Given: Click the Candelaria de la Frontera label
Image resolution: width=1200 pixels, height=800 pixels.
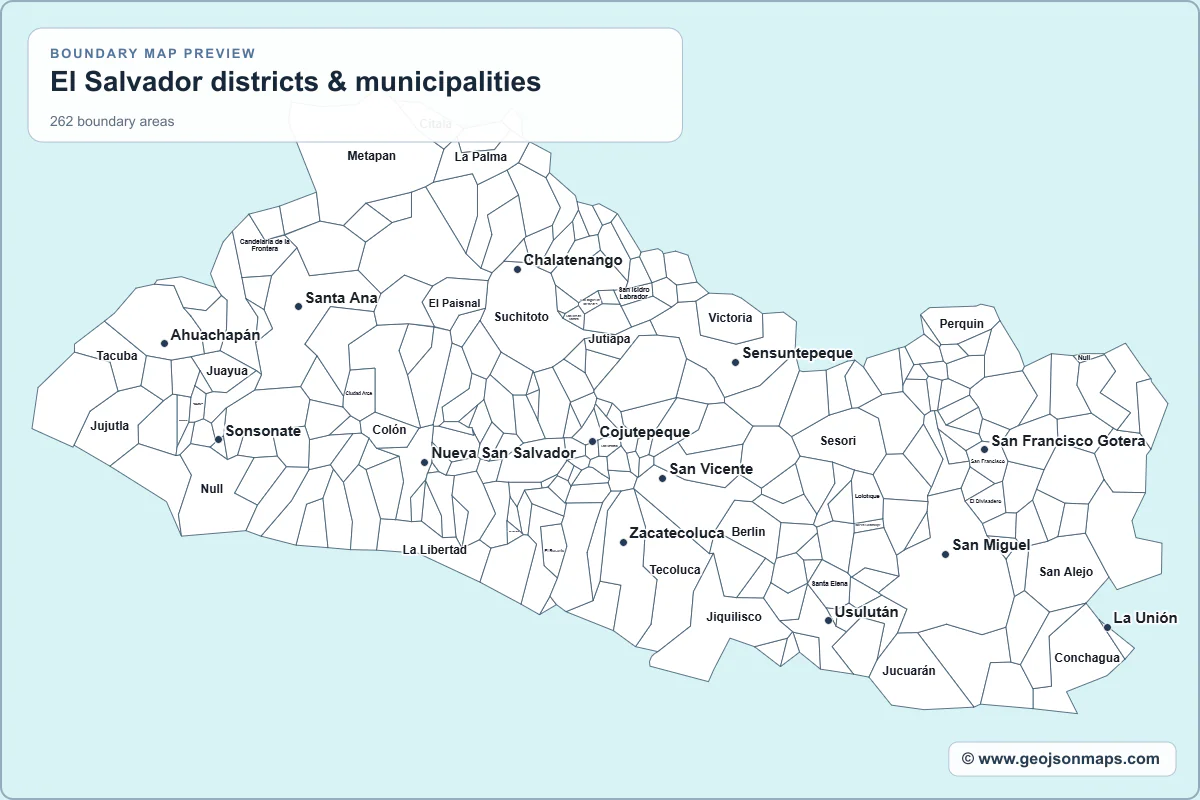Looking at the screenshot, I should click(265, 245).
